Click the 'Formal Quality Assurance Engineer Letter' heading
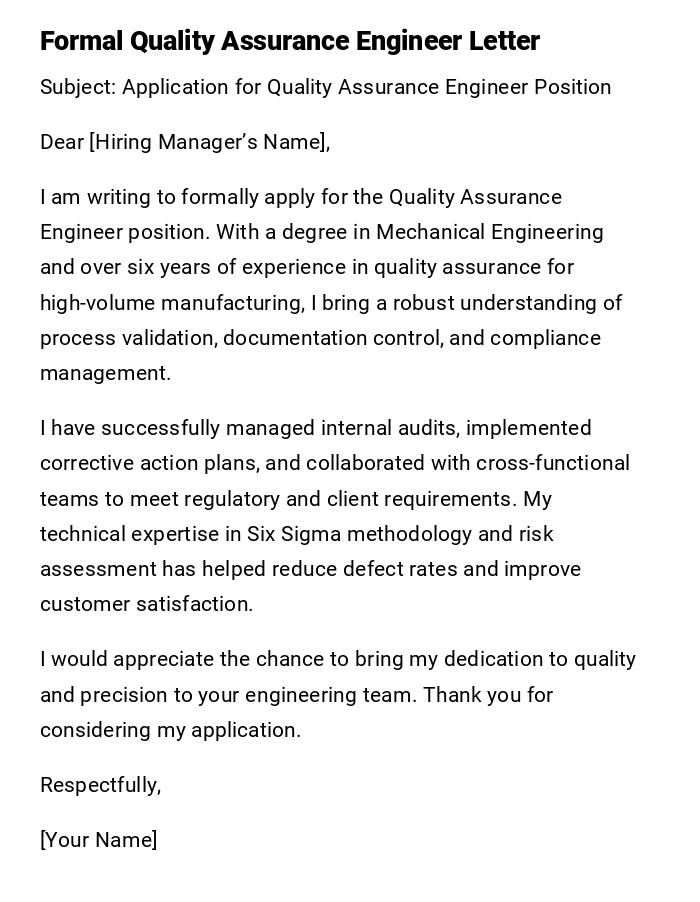 290,41
